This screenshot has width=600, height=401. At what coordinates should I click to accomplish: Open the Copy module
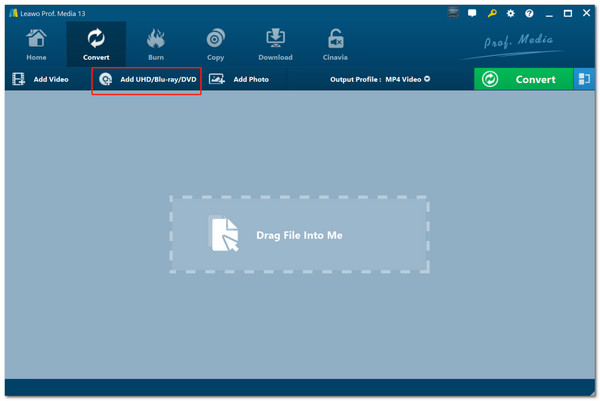point(215,45)
